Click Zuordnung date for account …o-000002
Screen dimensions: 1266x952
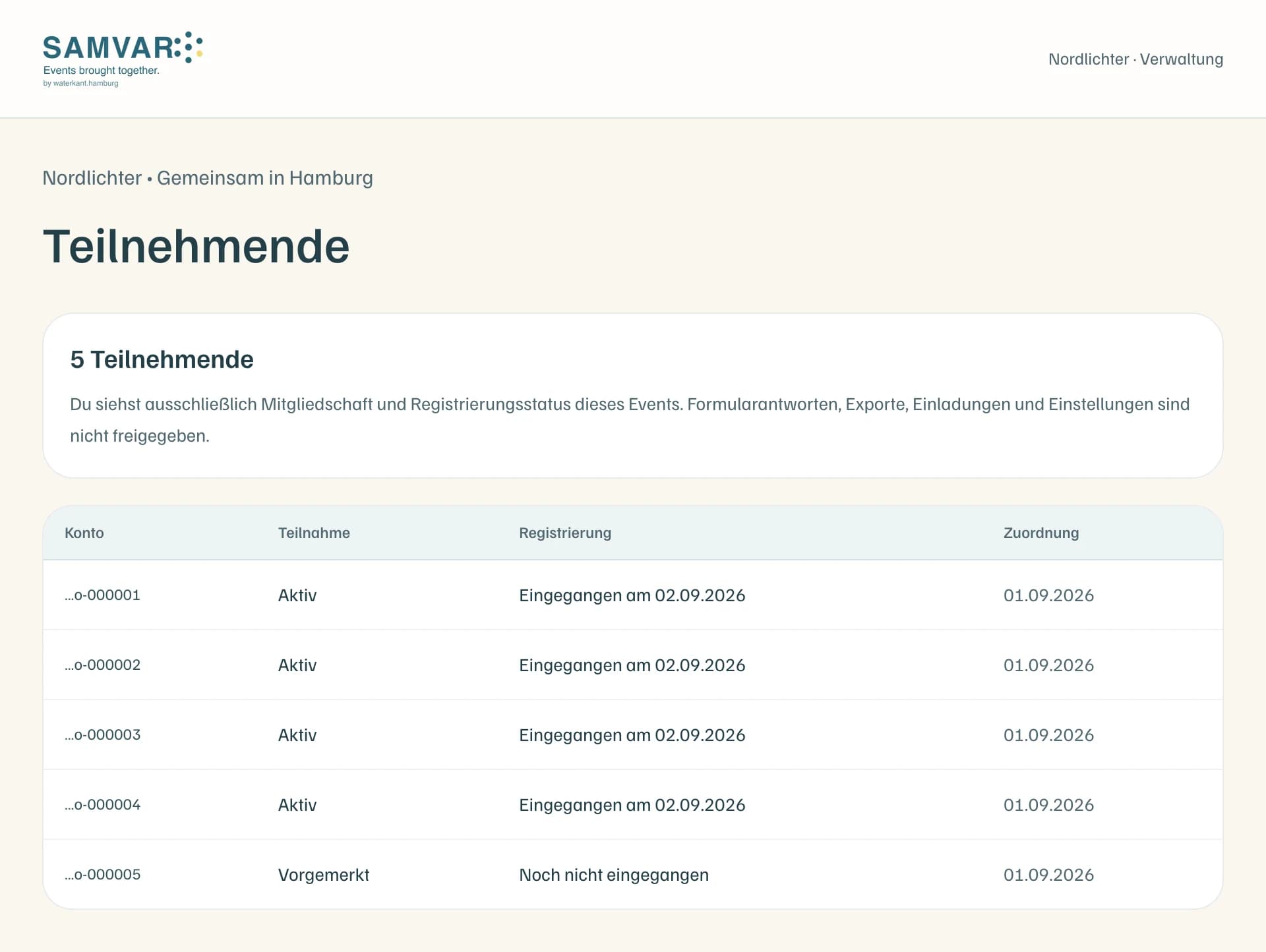1048,665
